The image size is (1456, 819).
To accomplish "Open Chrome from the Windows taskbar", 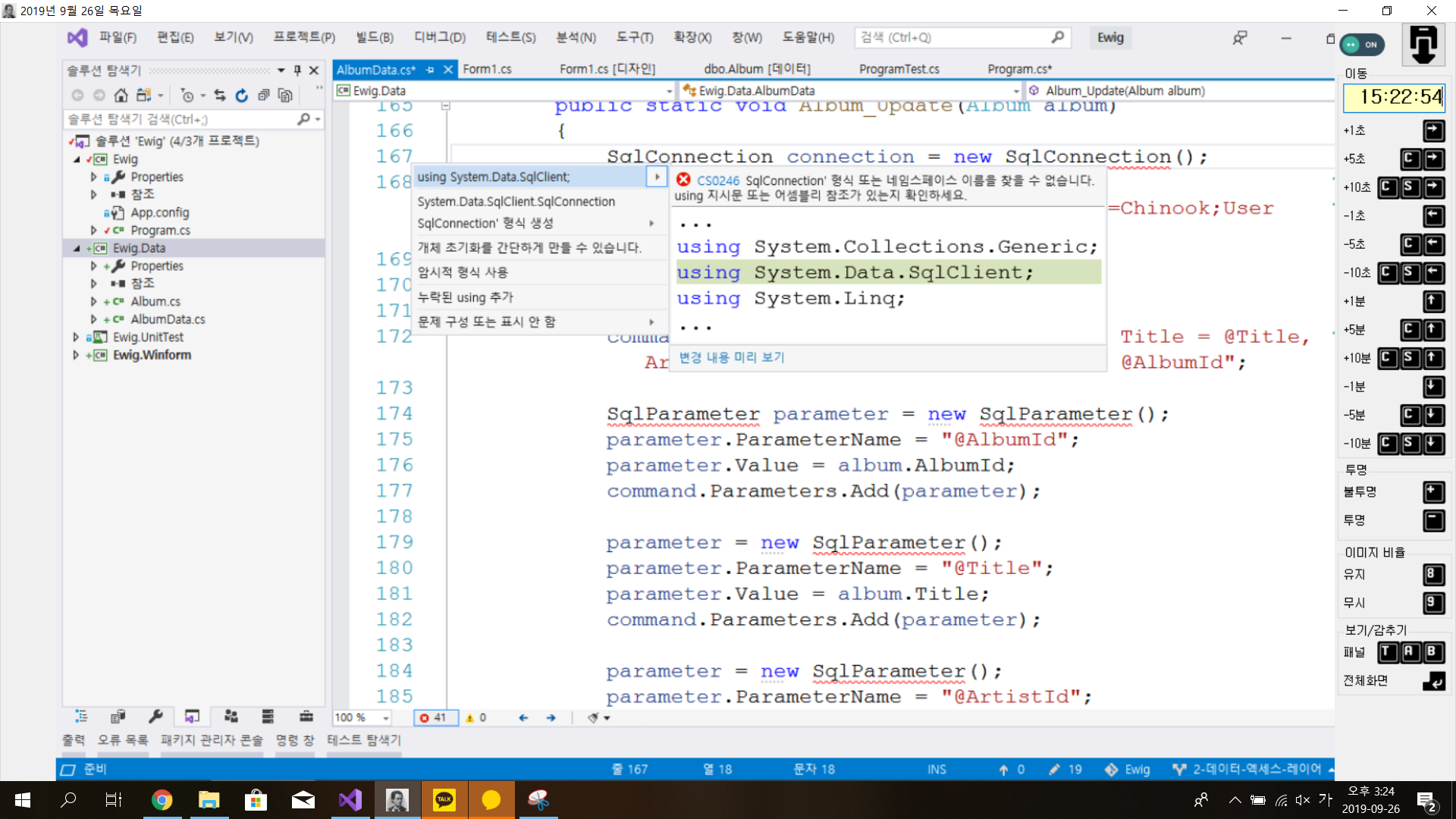I will pyautogui.click(x=162, y=799).
